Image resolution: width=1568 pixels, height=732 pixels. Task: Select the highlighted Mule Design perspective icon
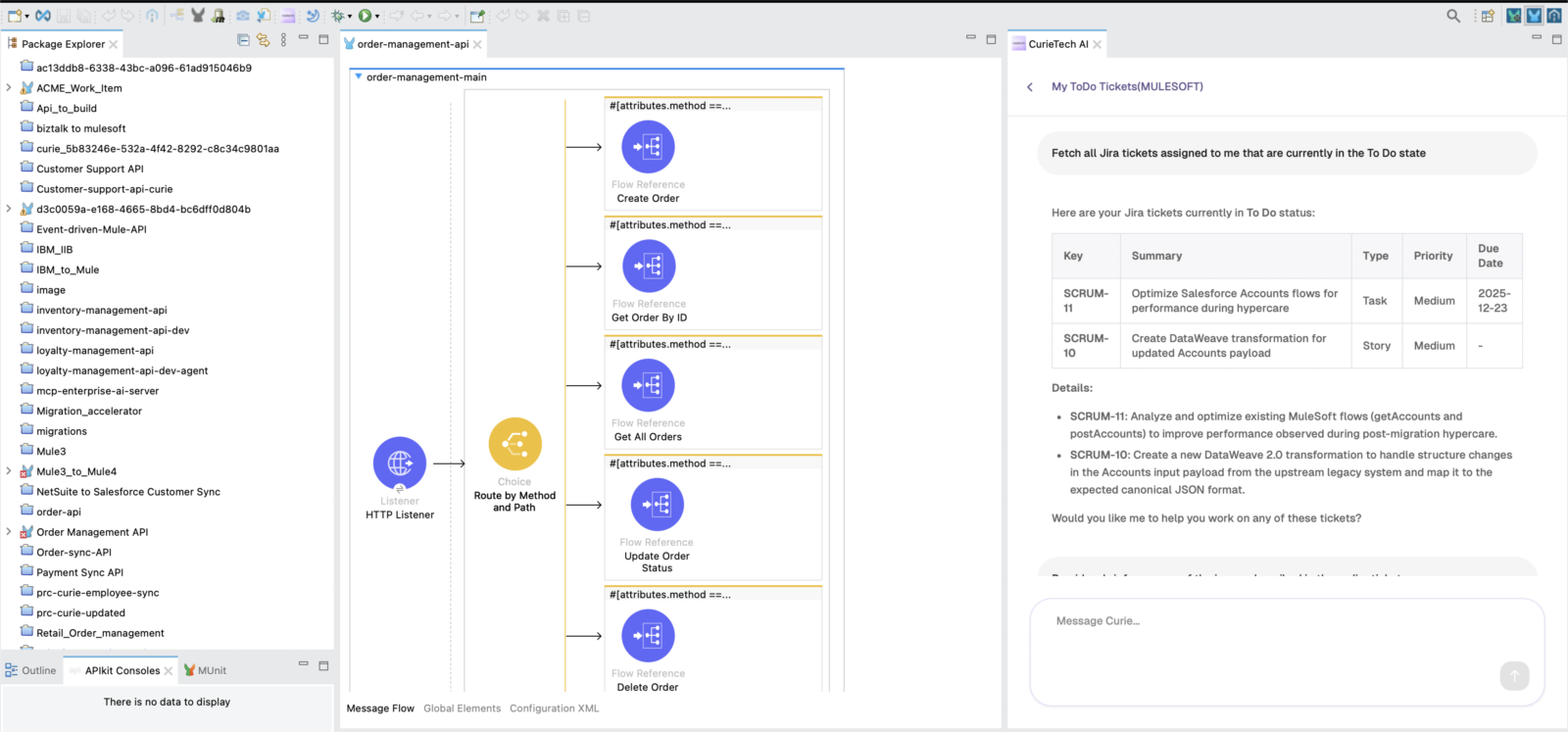click(1534, 16)
